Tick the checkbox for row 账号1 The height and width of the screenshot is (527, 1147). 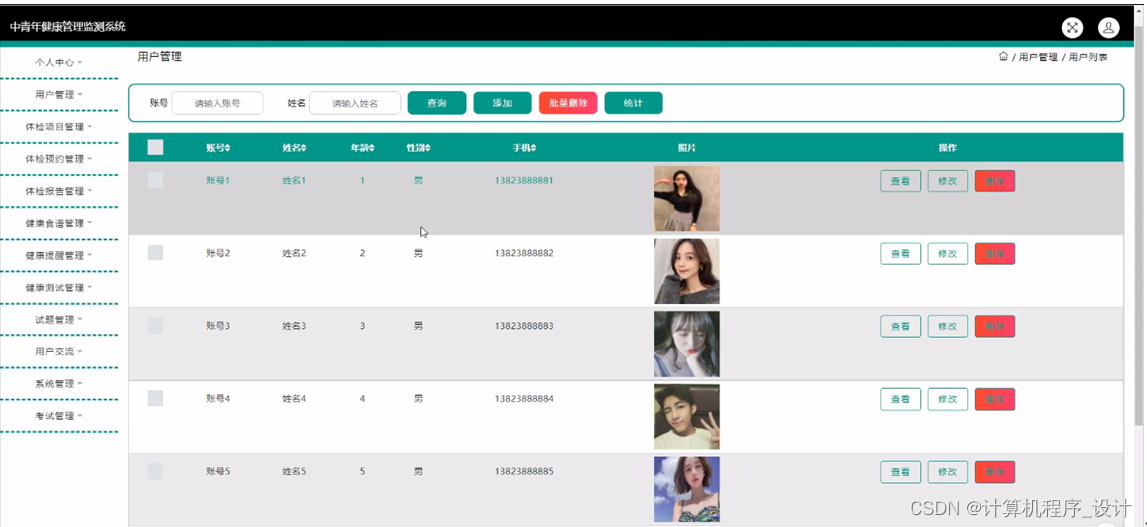point(155,180)
